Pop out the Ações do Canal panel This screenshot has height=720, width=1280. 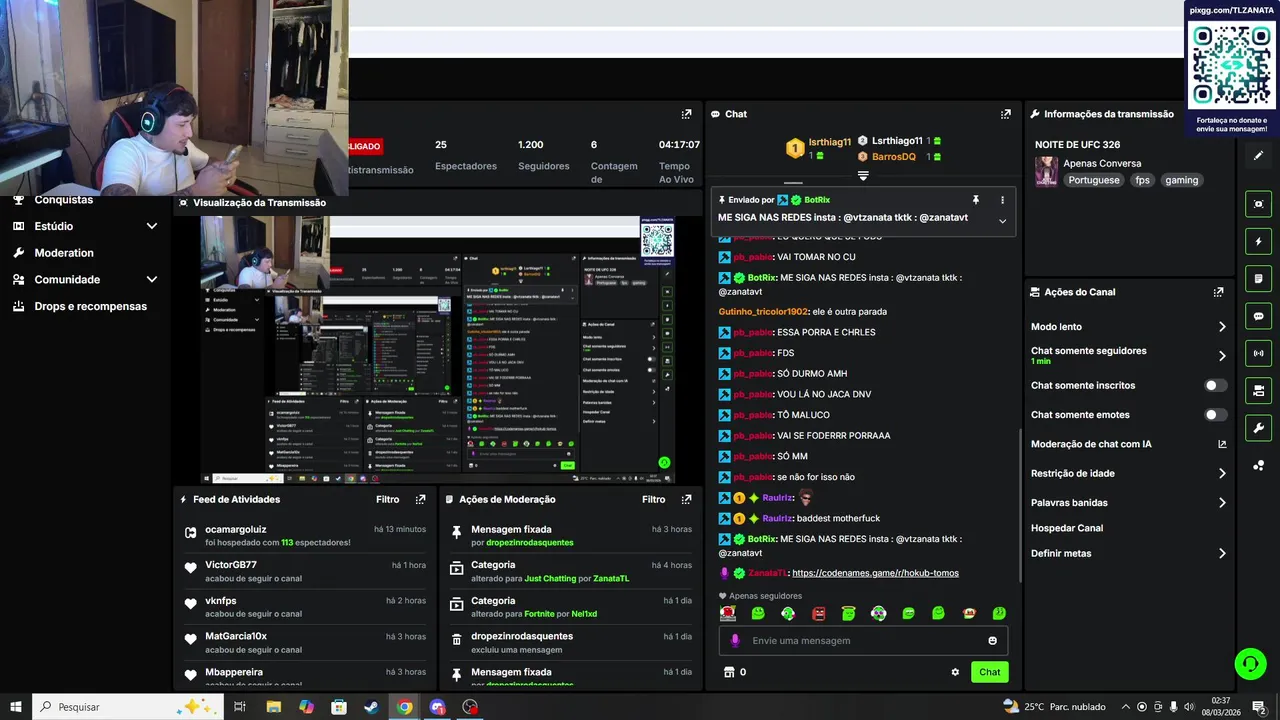click(x=1218, y=292)
